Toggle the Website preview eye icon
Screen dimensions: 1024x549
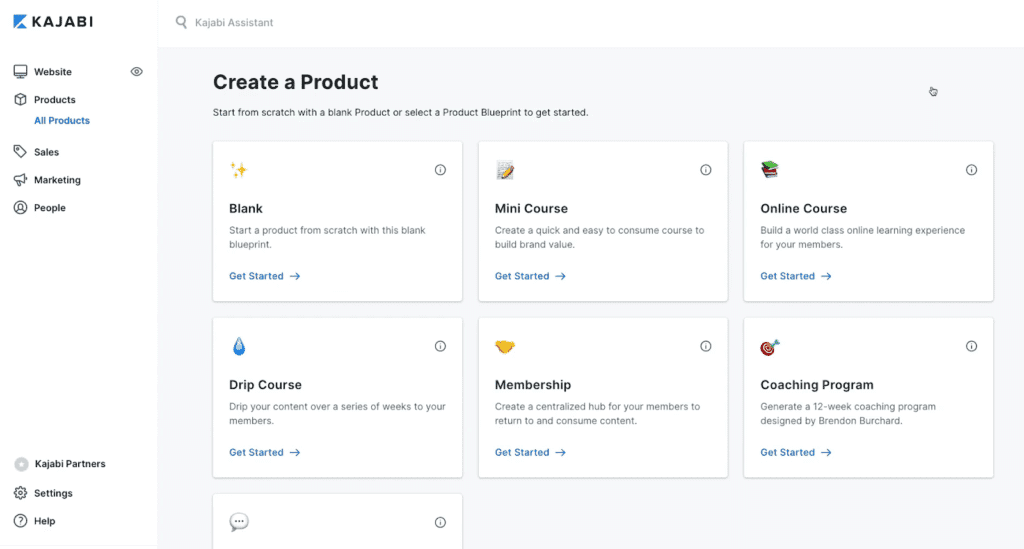[x=136, y=72]
